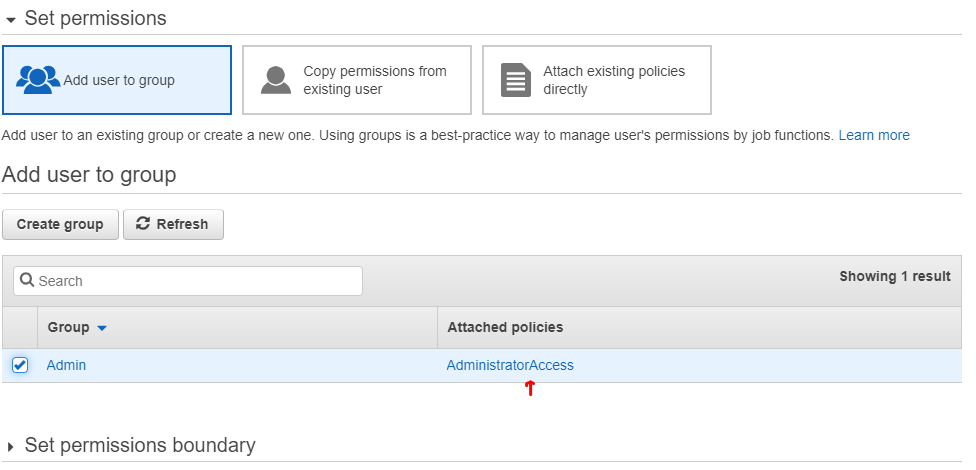976x470 pixels.
Task: Expand the Set permissions boundary section
Action: [x=11, y=446]
